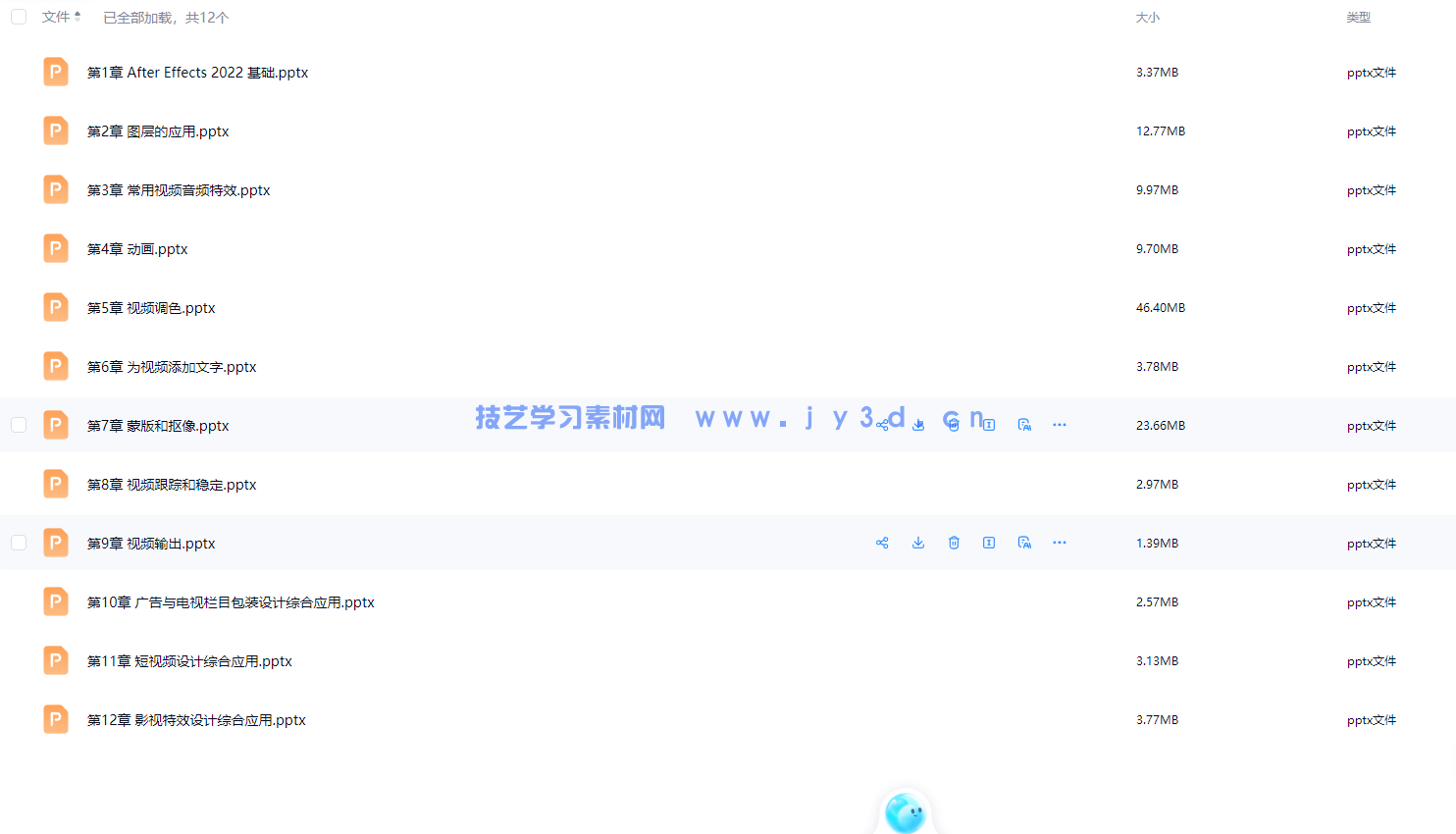Screen dimensions: 1456x834
Task: Click the highlighted 12.77MB size link
Action: point(1160,130)
